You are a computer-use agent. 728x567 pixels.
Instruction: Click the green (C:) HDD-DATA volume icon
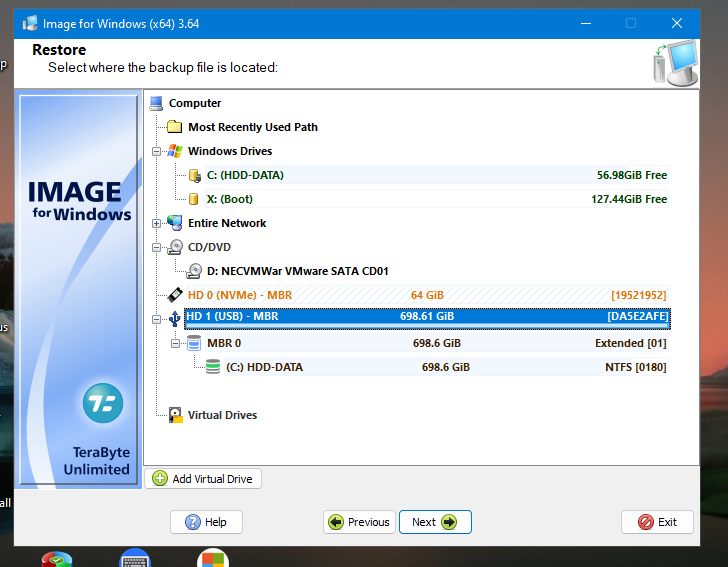(x=213, y=367)
